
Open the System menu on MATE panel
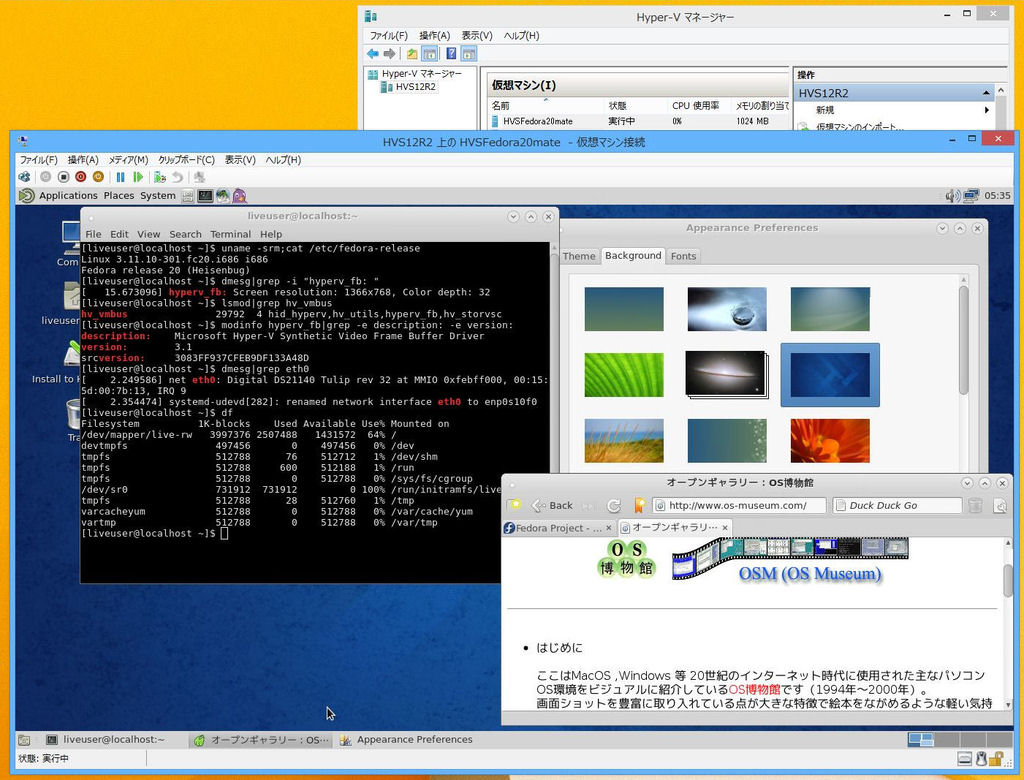[158, 195]
